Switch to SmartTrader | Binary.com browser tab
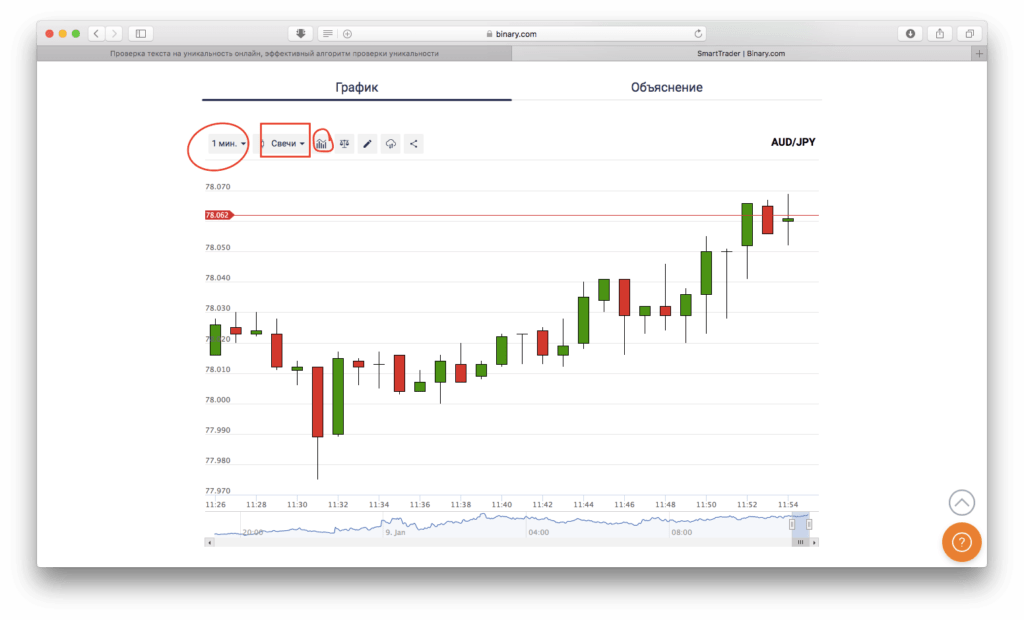The width and height of the screenshot is (1024, 620). pyautogui.click(x=746, y=54)
